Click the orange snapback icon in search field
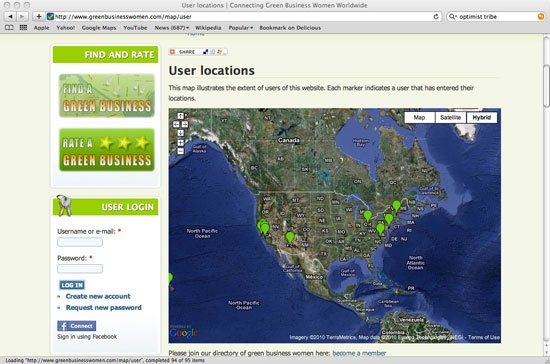The height and width of the screenshot is (364, 550). (541, 16)
